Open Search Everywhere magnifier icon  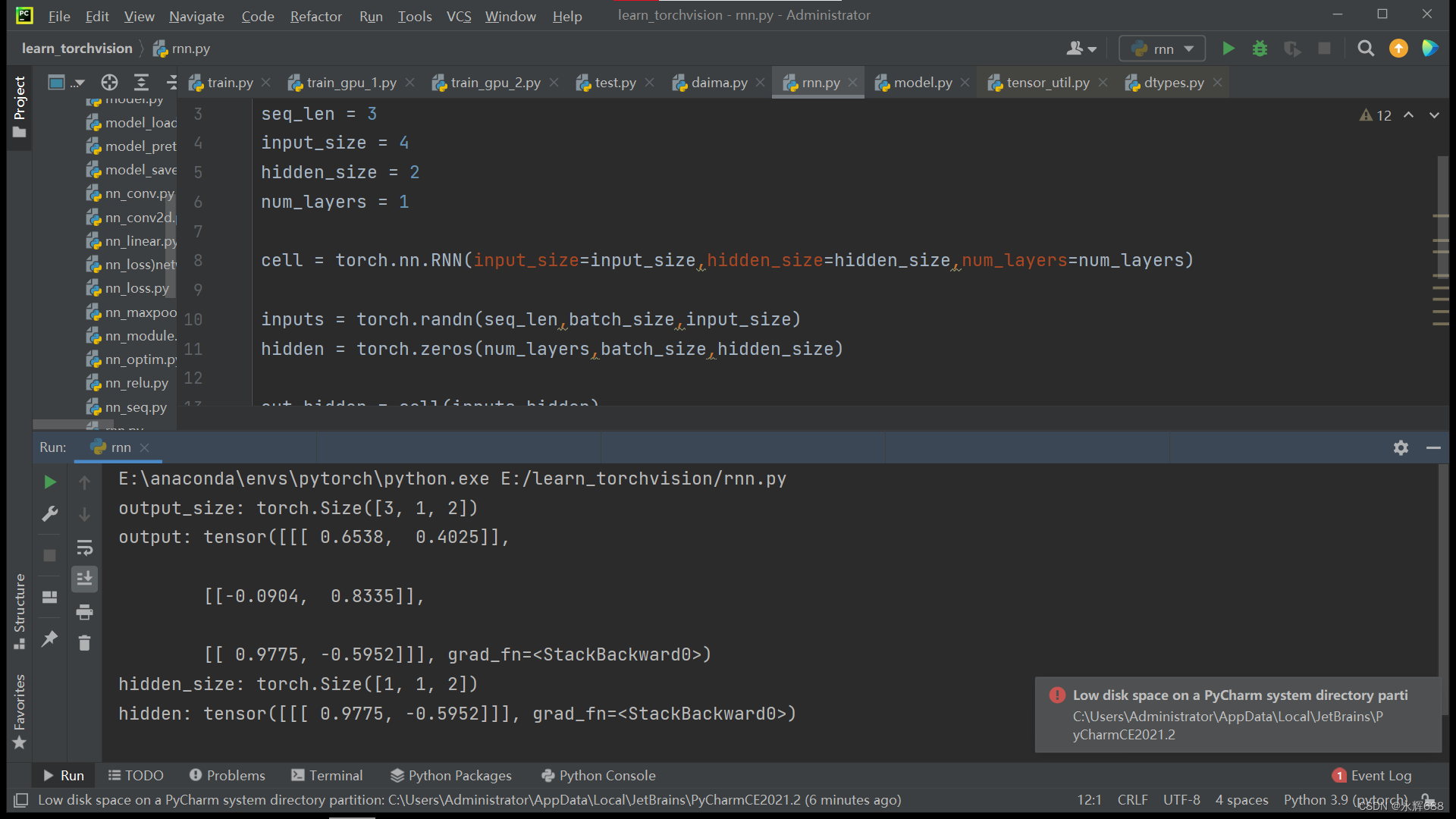1365,49
